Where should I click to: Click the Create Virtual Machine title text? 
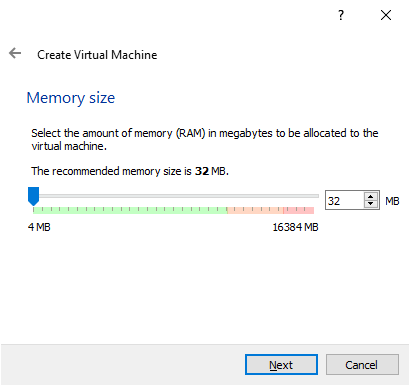[x=97, y=55]
